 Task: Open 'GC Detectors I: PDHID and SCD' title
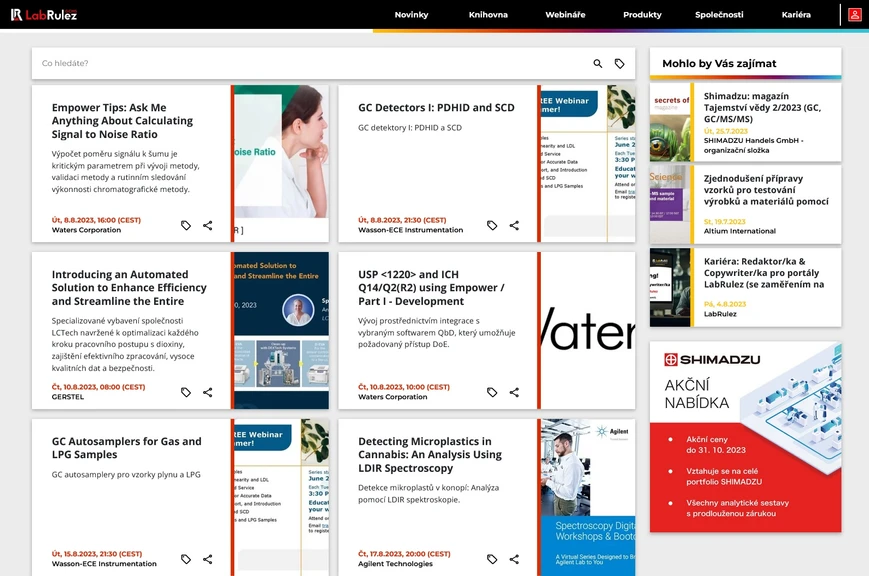tap(436, 108)
